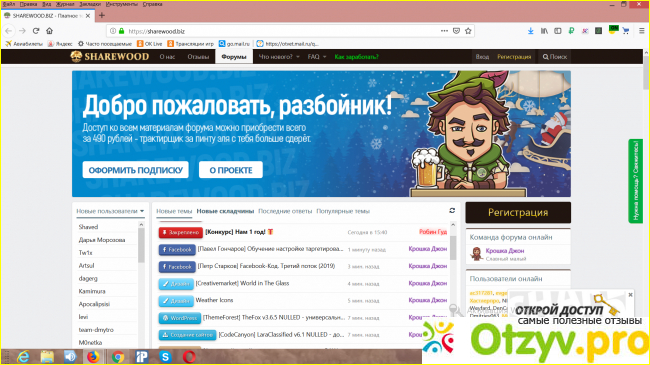Close the SHAREWOOD.BIZ tab
This screenshot has width=650, height=365.
88,16
